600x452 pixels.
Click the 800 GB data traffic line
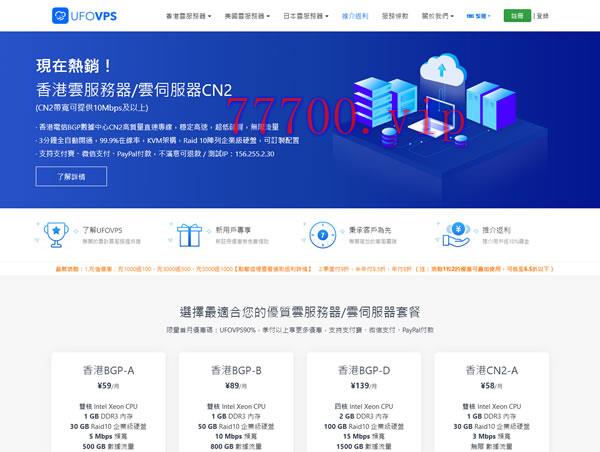(236, 446)
